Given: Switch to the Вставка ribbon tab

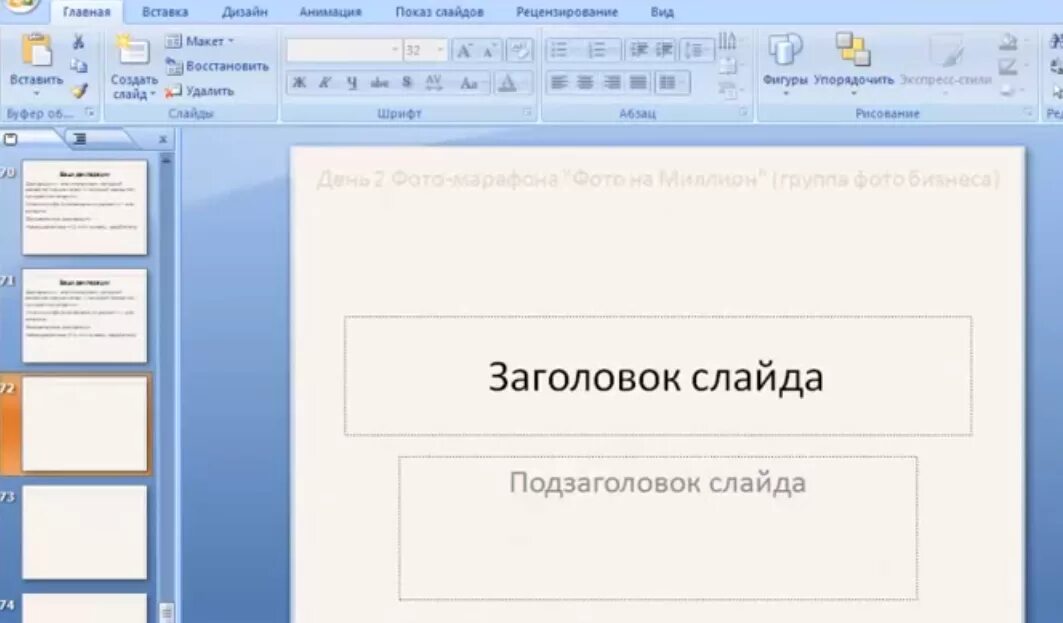Looking at the screenshot, I should point(165,12).
